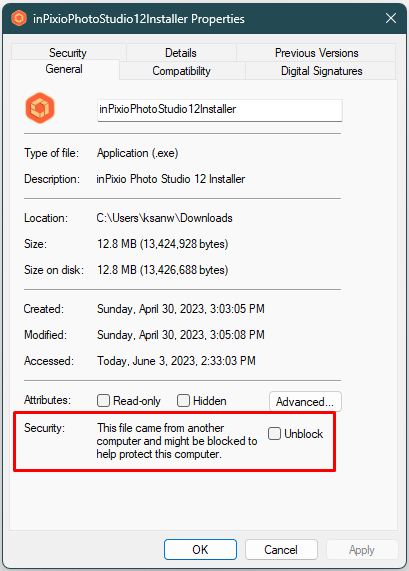Show the Digital Signatures tab
The width and height of the screenshot is (409, 571).
tap(321, 71)
